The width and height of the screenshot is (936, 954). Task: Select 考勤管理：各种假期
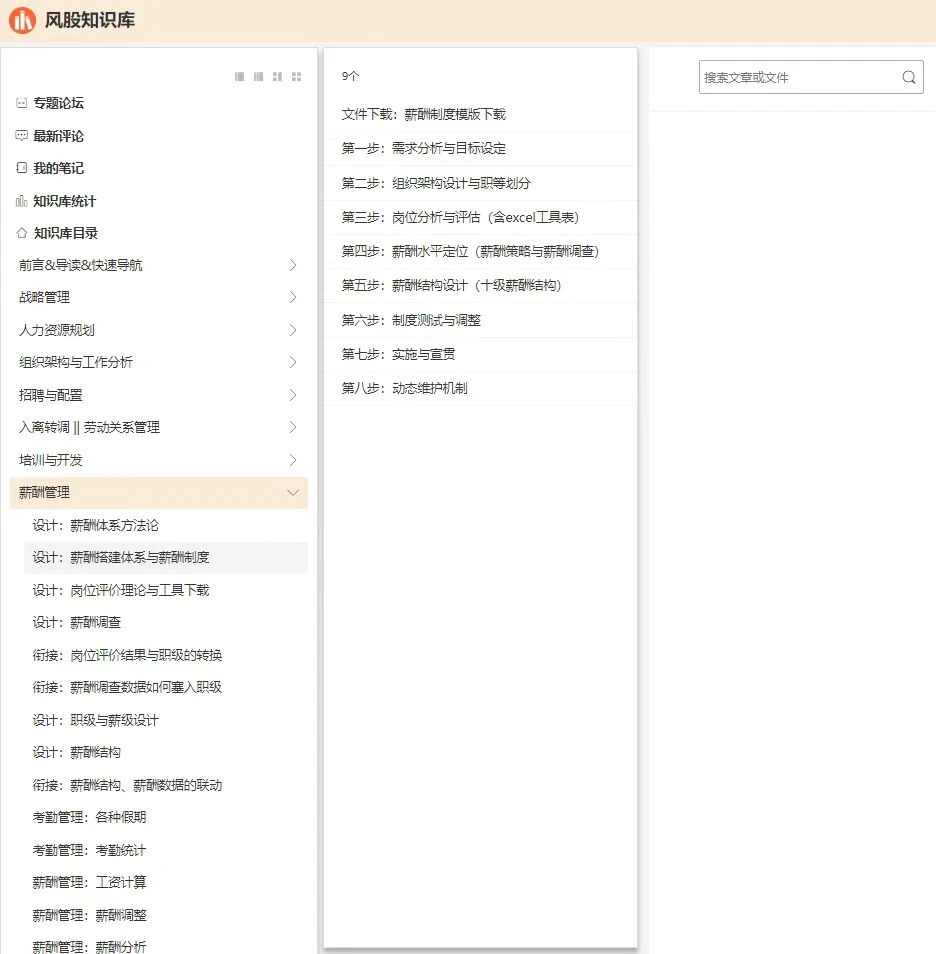point(89,817)
